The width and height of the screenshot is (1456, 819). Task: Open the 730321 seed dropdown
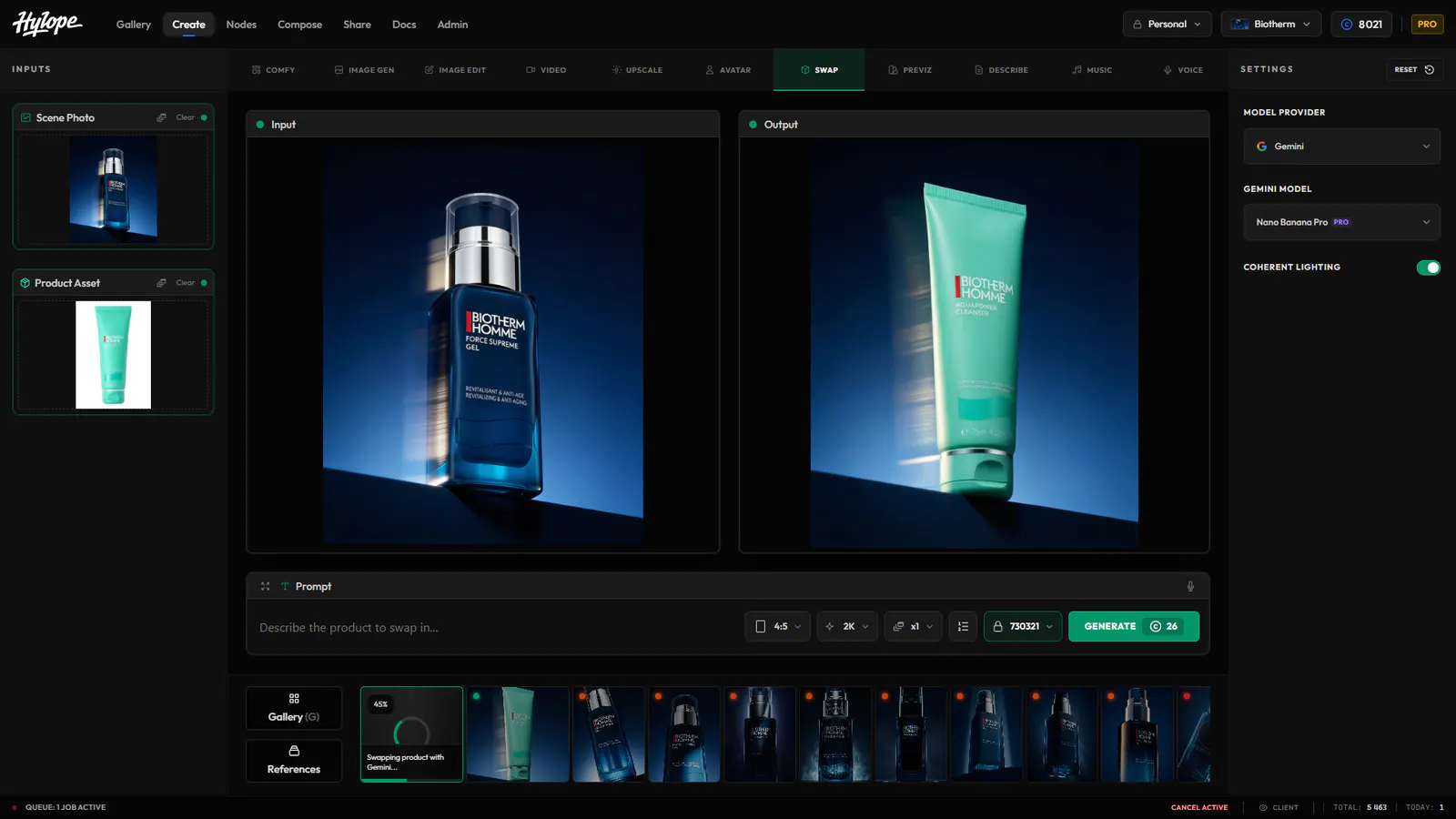coord(1023,626)
